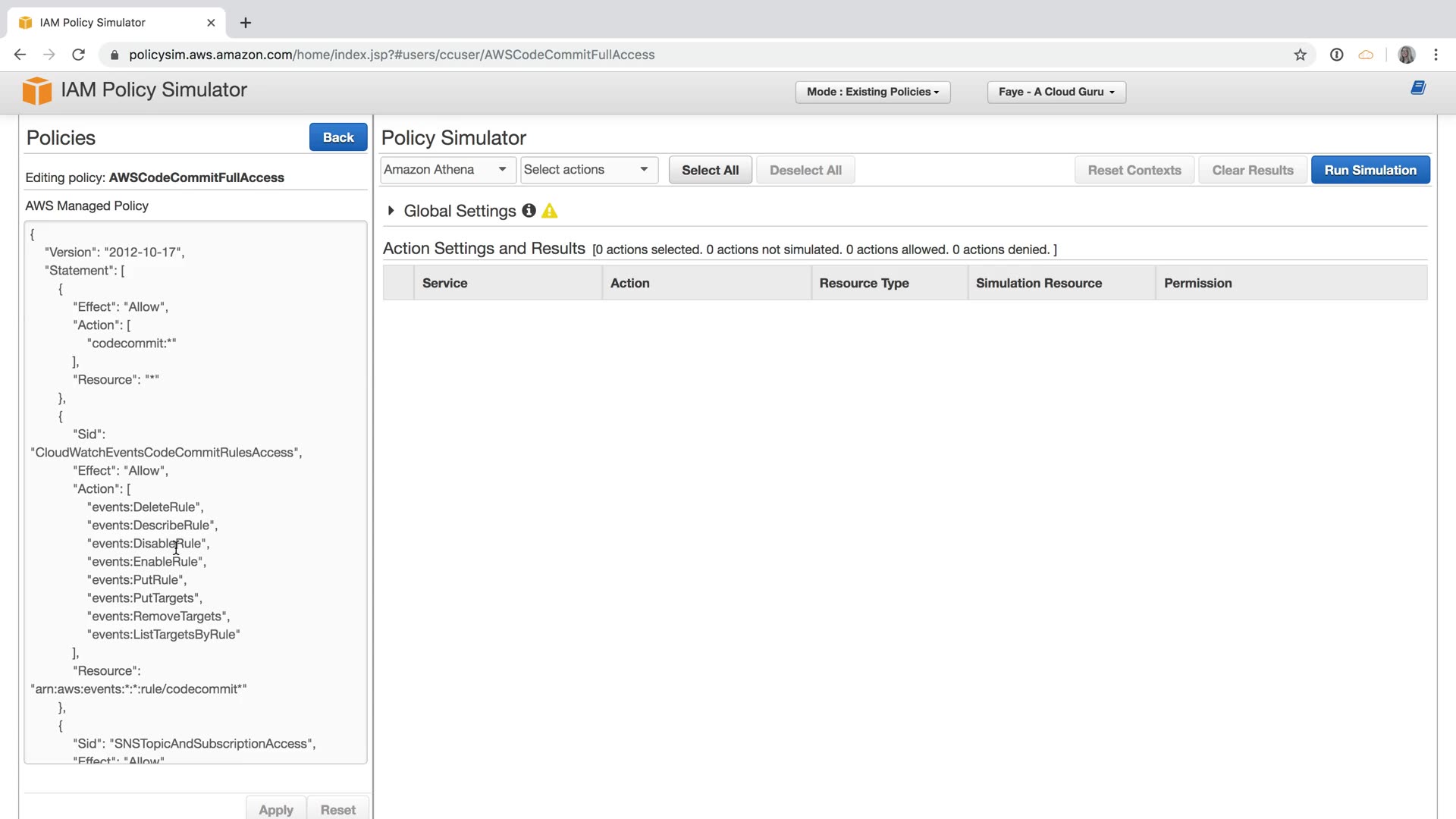This screenshot has height=819, width=1456.
Task: Expand the Global Settings section
Action: click(391, 211)
